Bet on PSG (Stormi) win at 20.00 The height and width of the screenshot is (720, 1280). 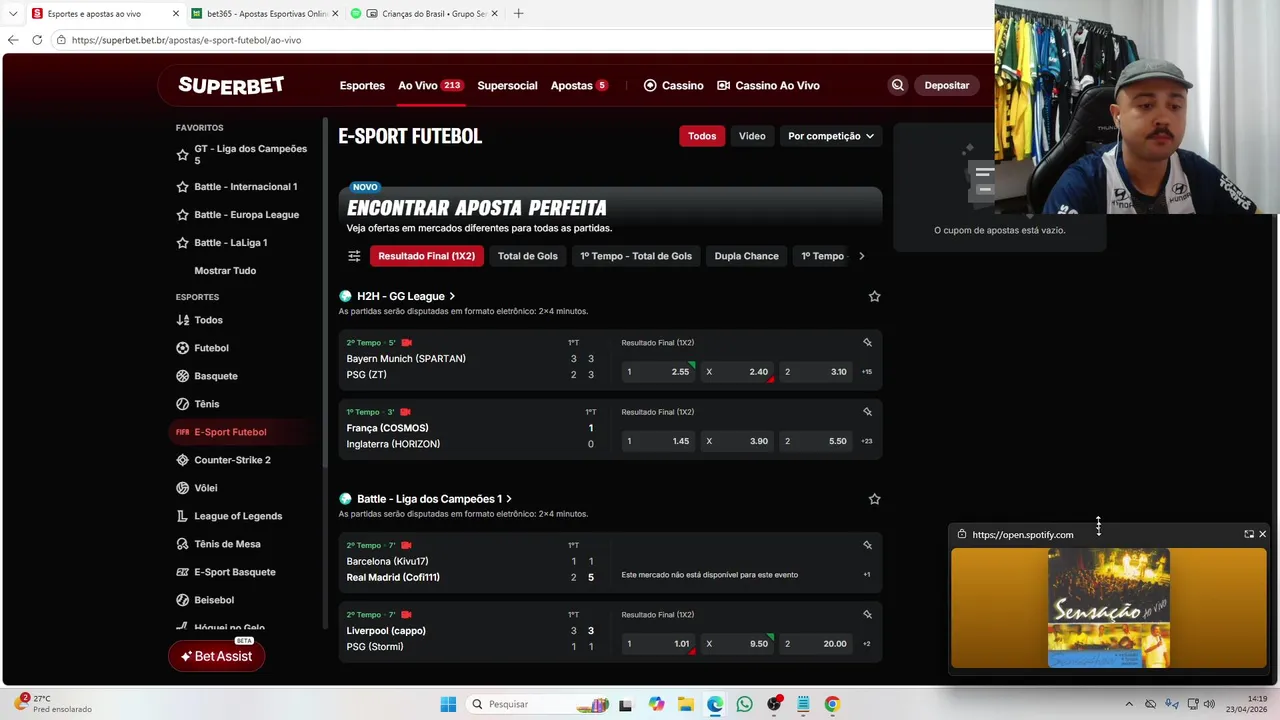point(816,644)
